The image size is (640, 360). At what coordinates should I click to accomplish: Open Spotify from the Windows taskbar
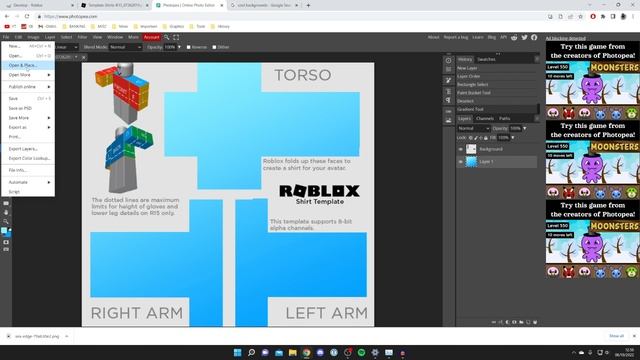pyautogui.click(x=361, y=352)
